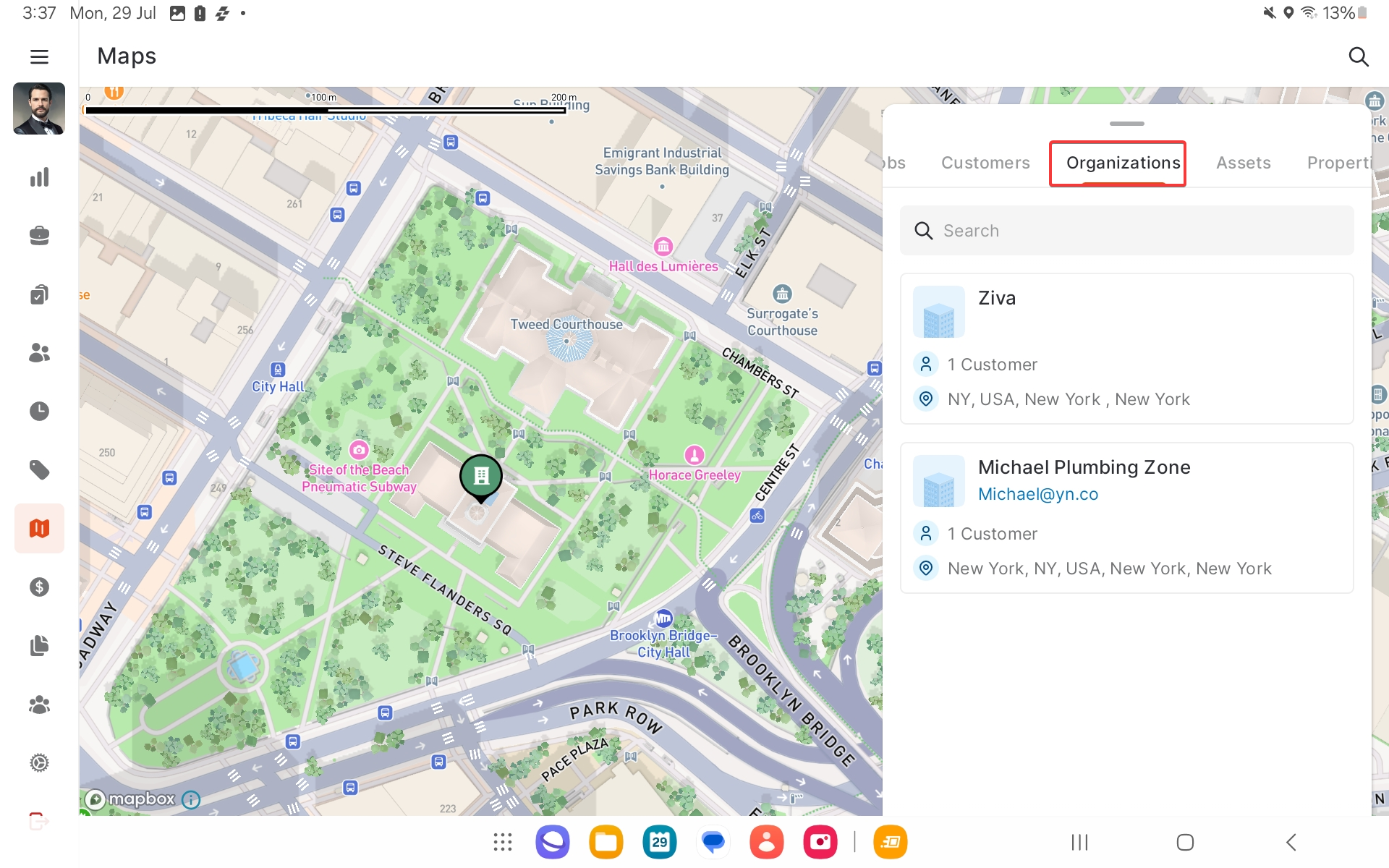
Task: Open the Ziva organization card
Action: pos(1126,349)
